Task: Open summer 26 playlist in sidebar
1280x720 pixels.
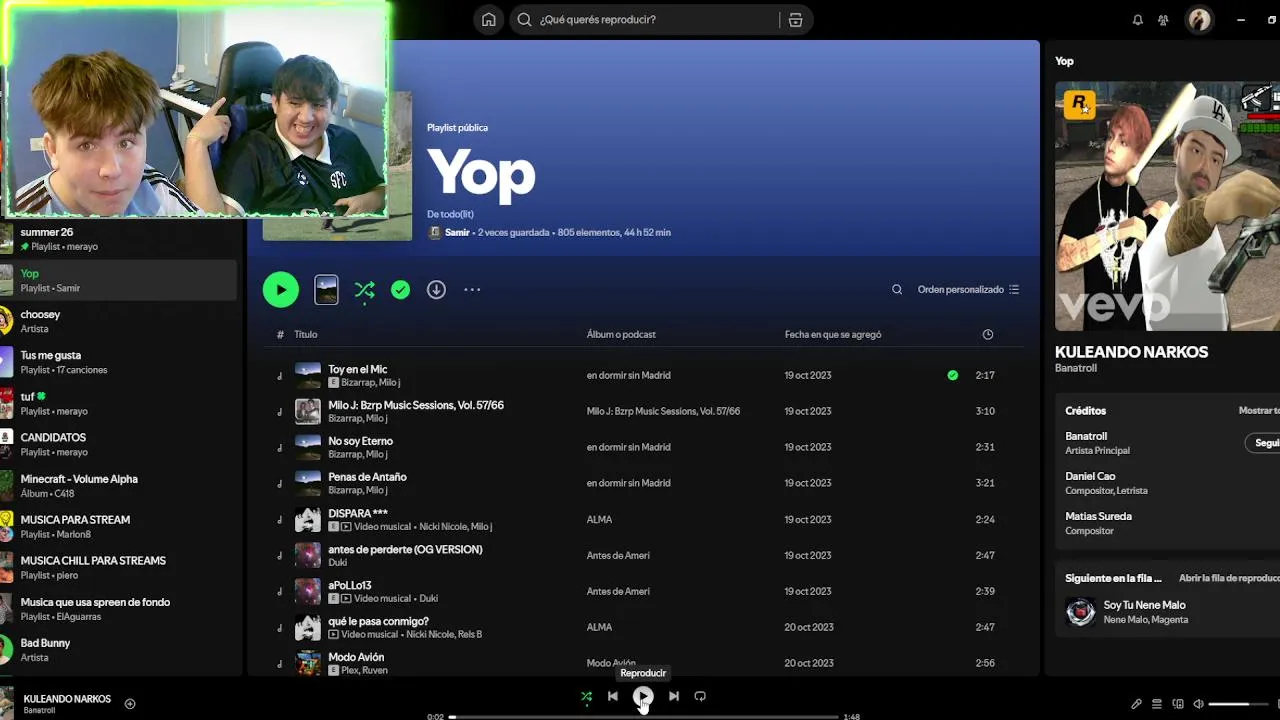Action: [x=119, y=238]
